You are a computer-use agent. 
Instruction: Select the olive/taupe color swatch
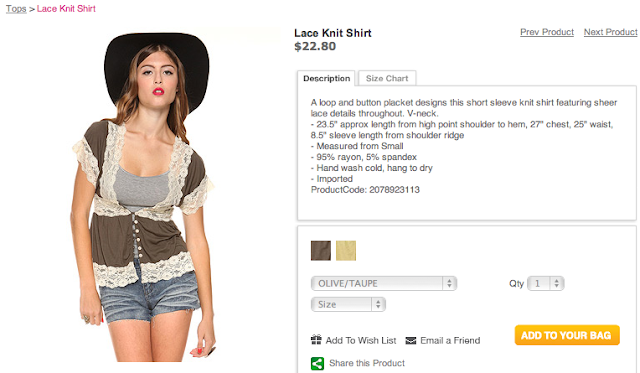click(321, 251)
